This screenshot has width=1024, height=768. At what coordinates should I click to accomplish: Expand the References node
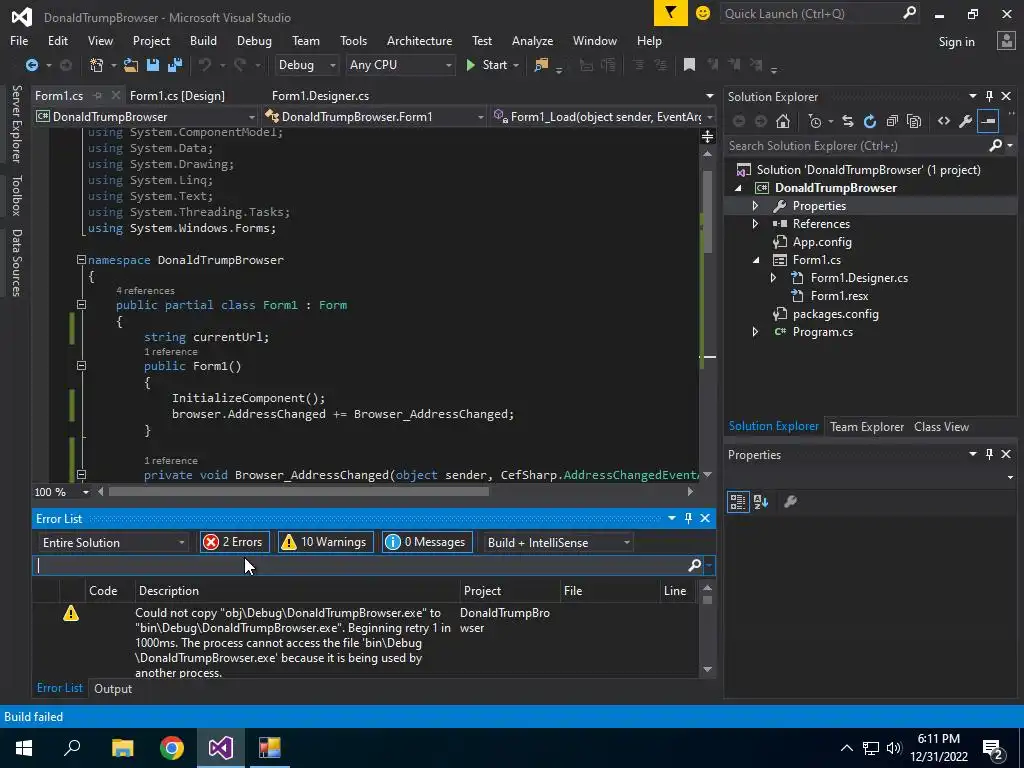coord(756,224)
